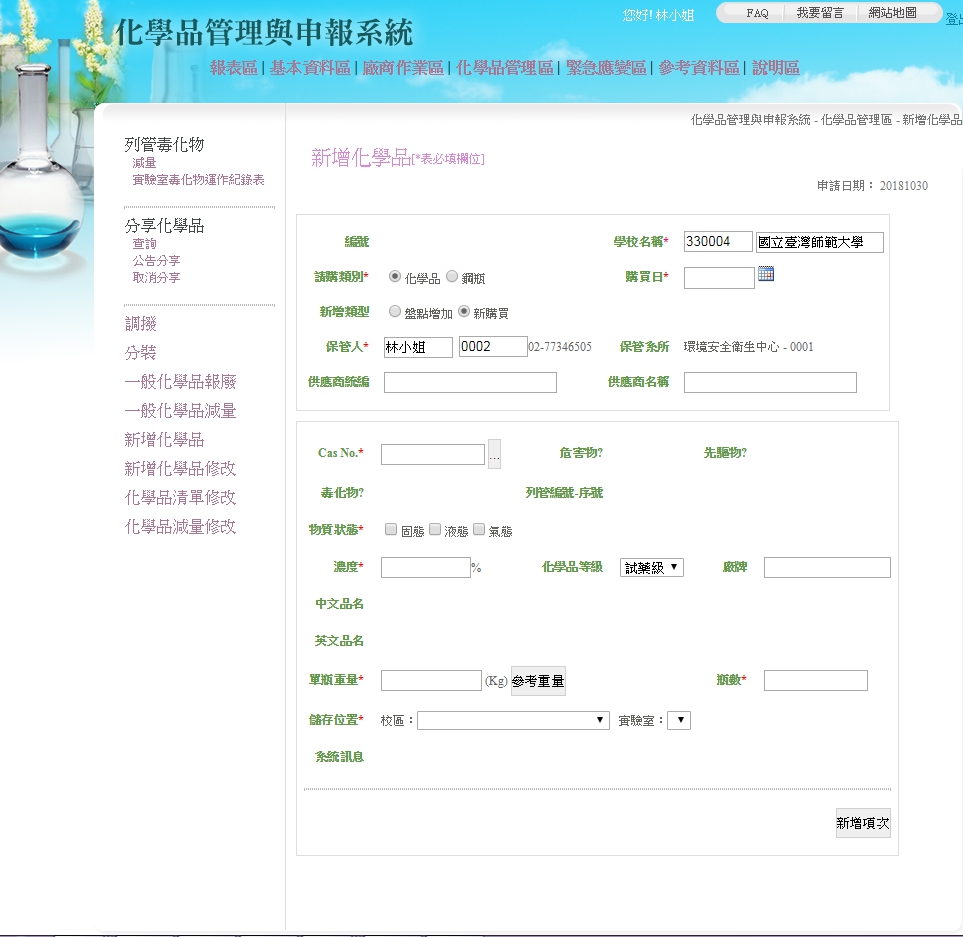963x937 pixels.
Task: Select the 化學品 request type radio
Action: [x=395, y=276]
